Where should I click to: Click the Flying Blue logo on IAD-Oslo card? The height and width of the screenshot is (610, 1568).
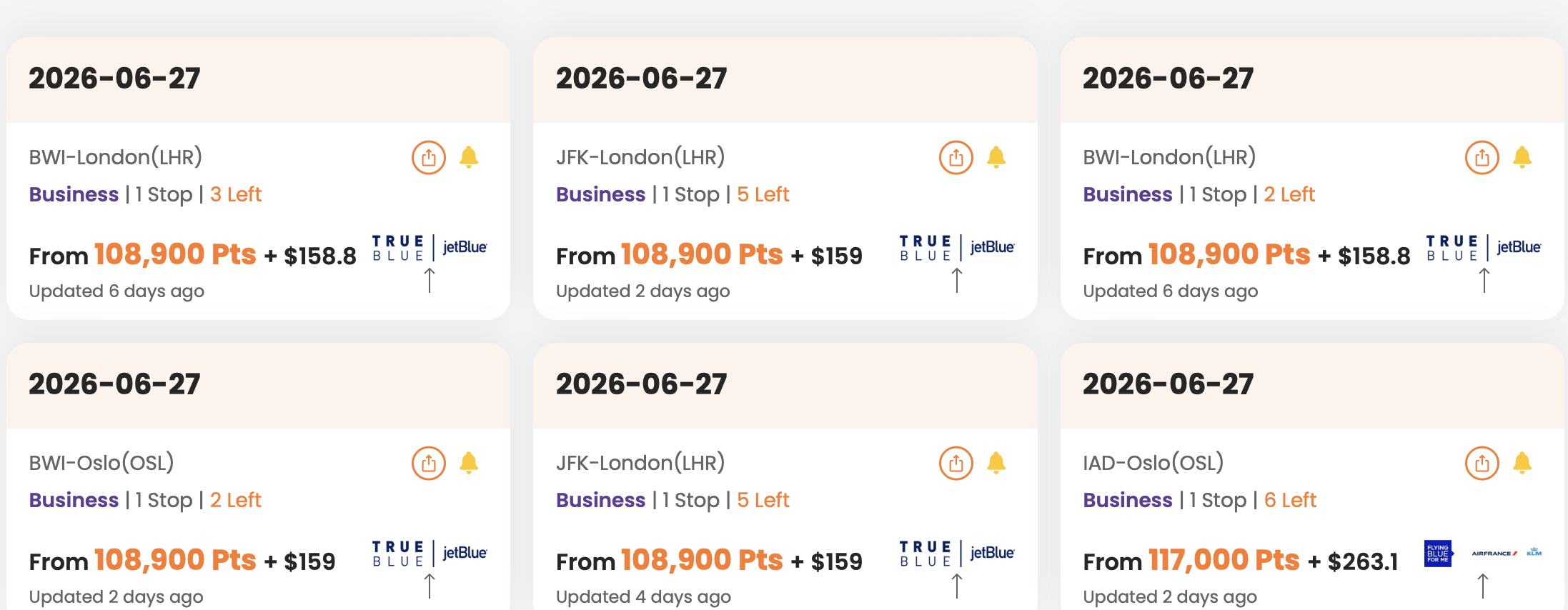1437,553
